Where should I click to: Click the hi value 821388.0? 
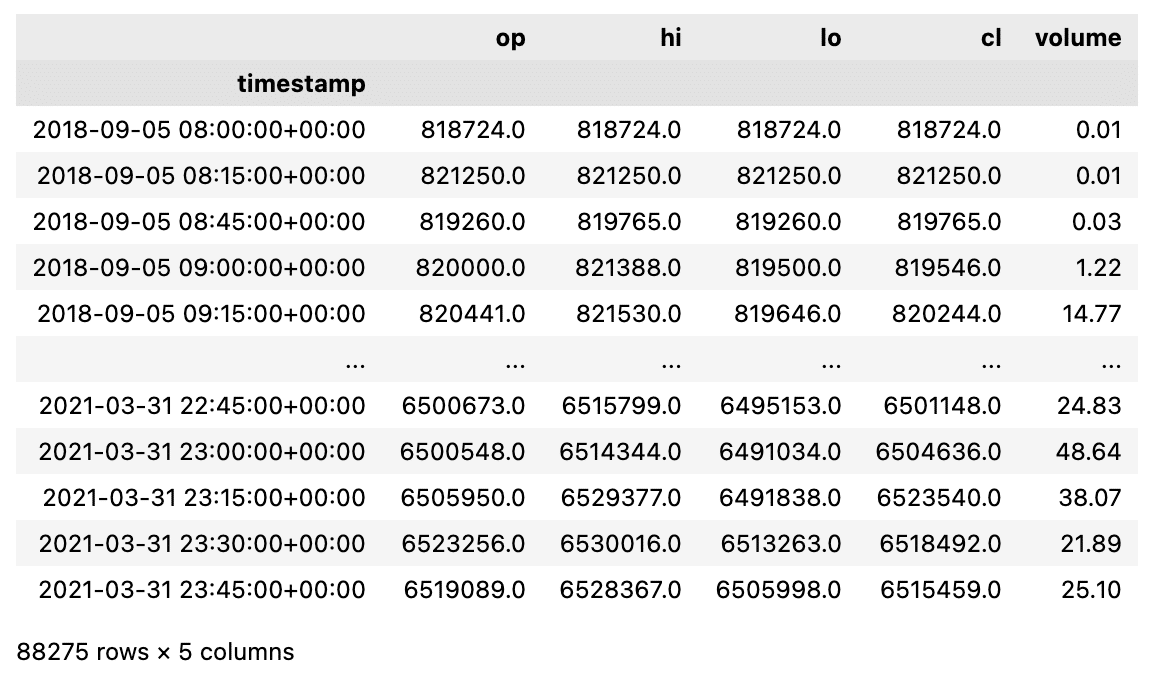click(629, 267)
